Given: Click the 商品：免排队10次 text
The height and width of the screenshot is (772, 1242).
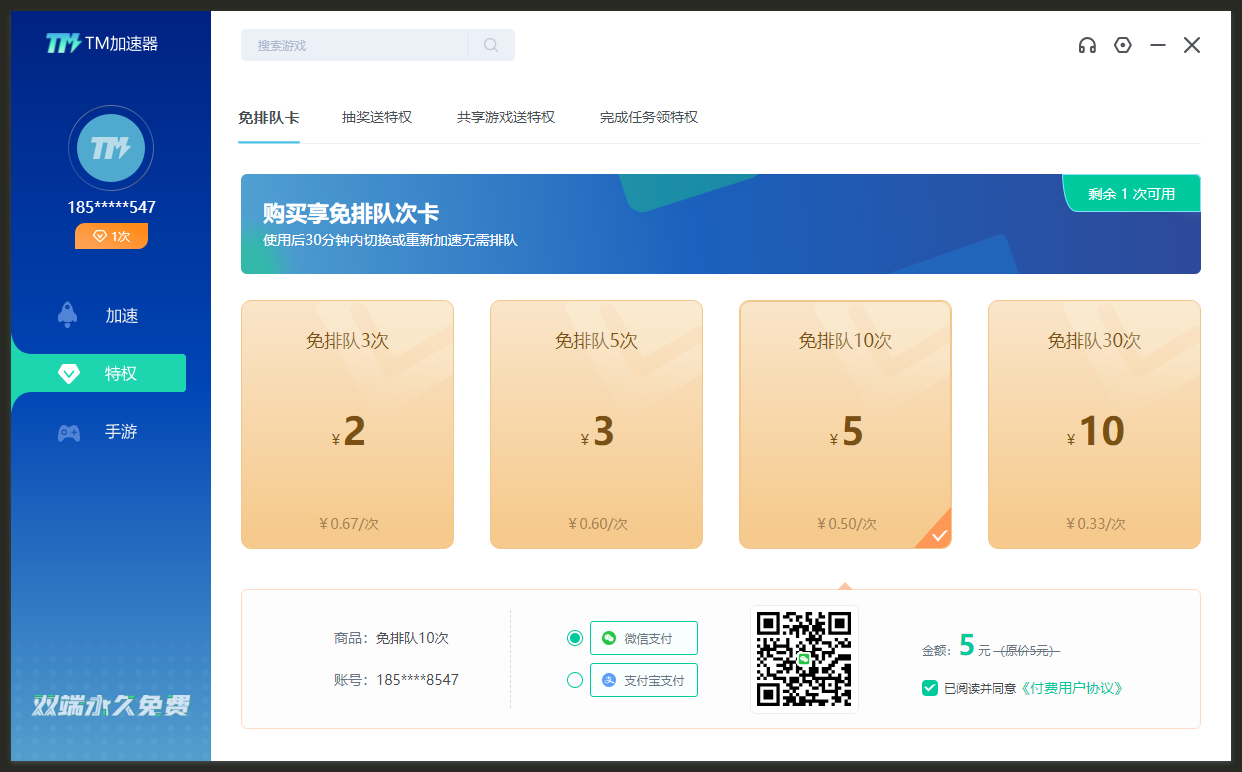Looking at the screenshot, I should click(391, 638).
